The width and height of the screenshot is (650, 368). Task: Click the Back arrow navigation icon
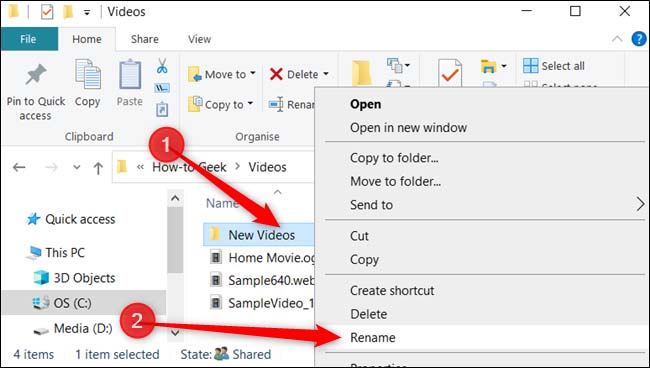pyautogui.click(x=19, y=167)
